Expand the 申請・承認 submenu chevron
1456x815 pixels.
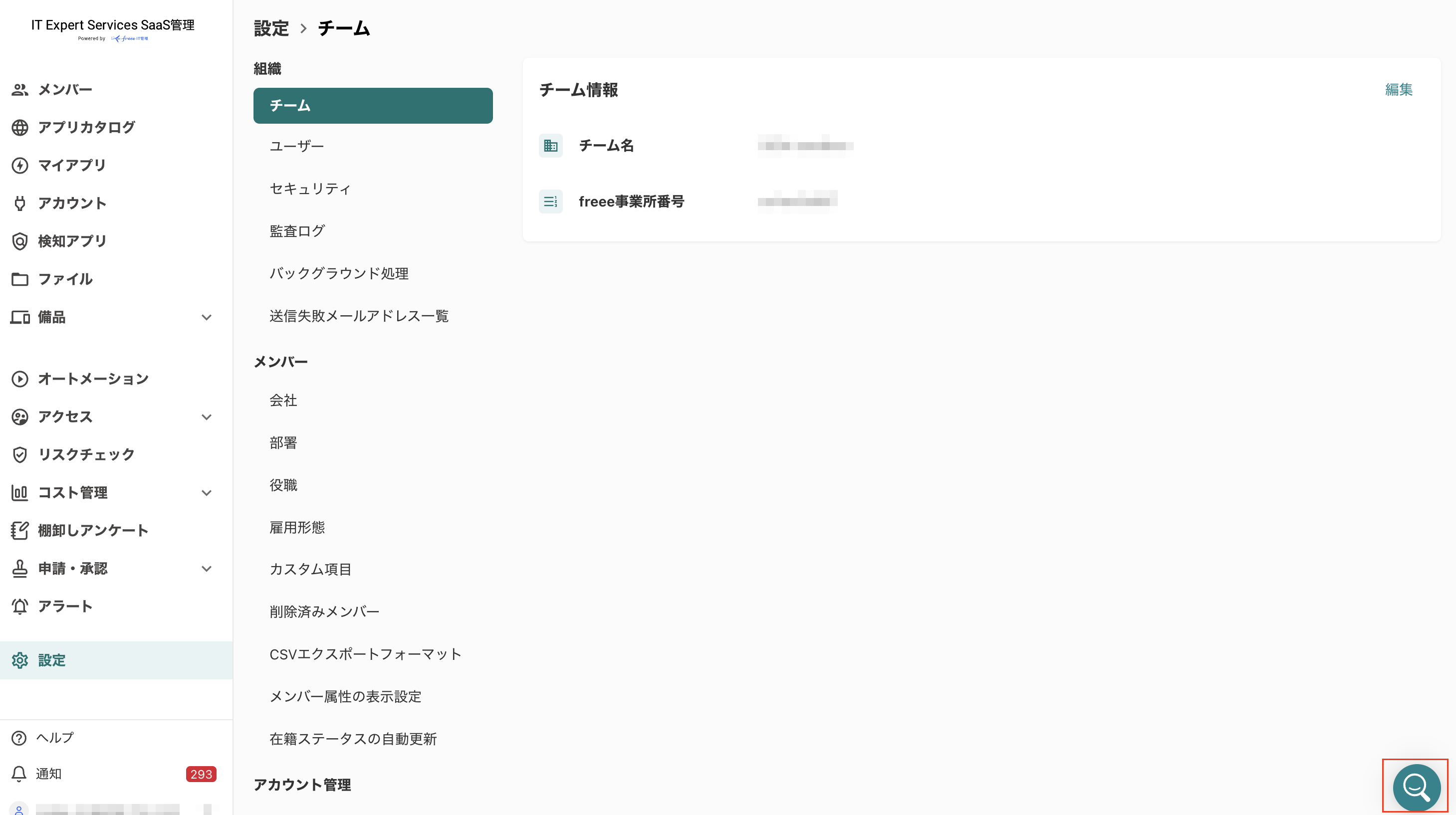206,569
